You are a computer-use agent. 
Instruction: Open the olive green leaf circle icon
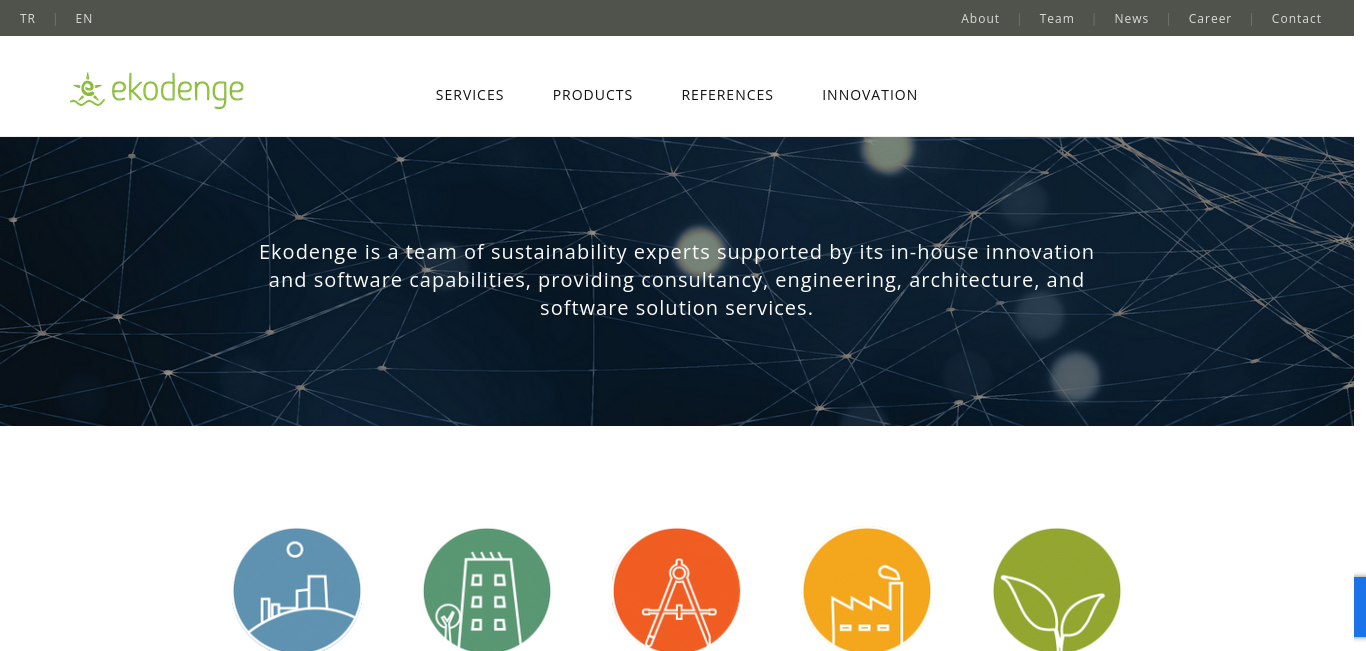point(1057,590)
